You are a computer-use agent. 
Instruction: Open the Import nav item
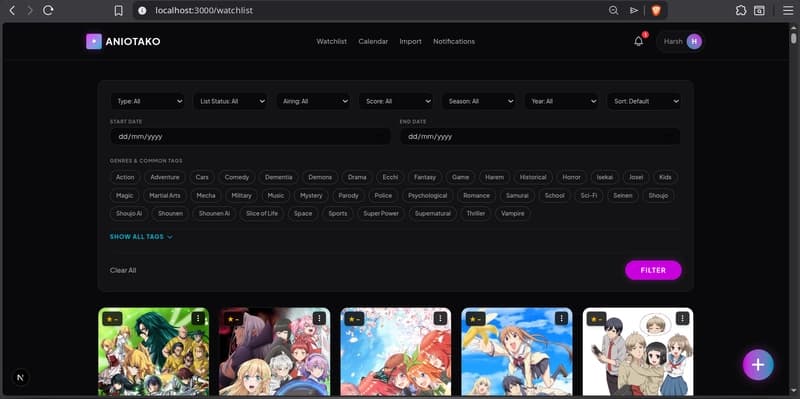(410, 41)
